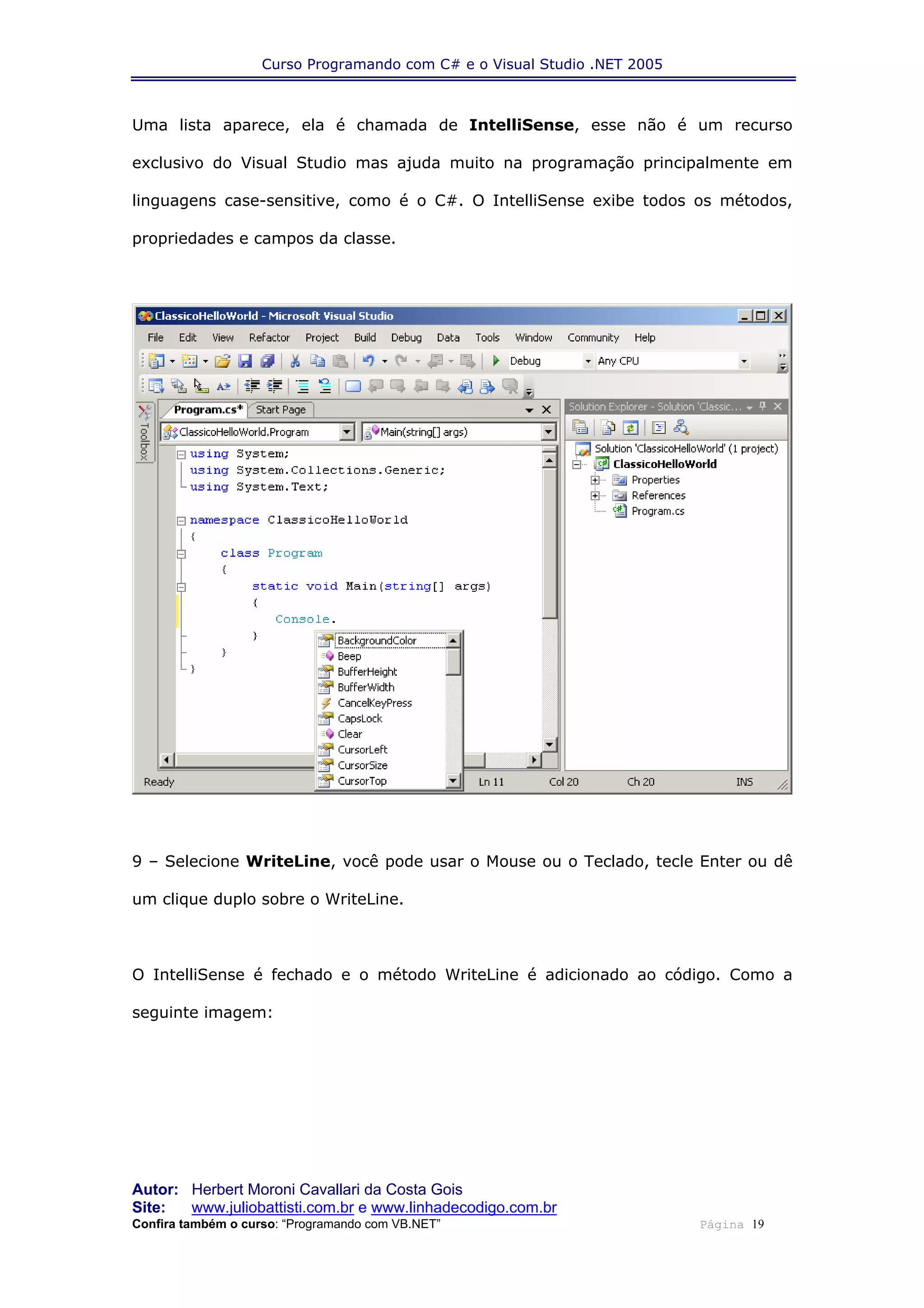Open the Debug menu

click(x=407, y=338)
